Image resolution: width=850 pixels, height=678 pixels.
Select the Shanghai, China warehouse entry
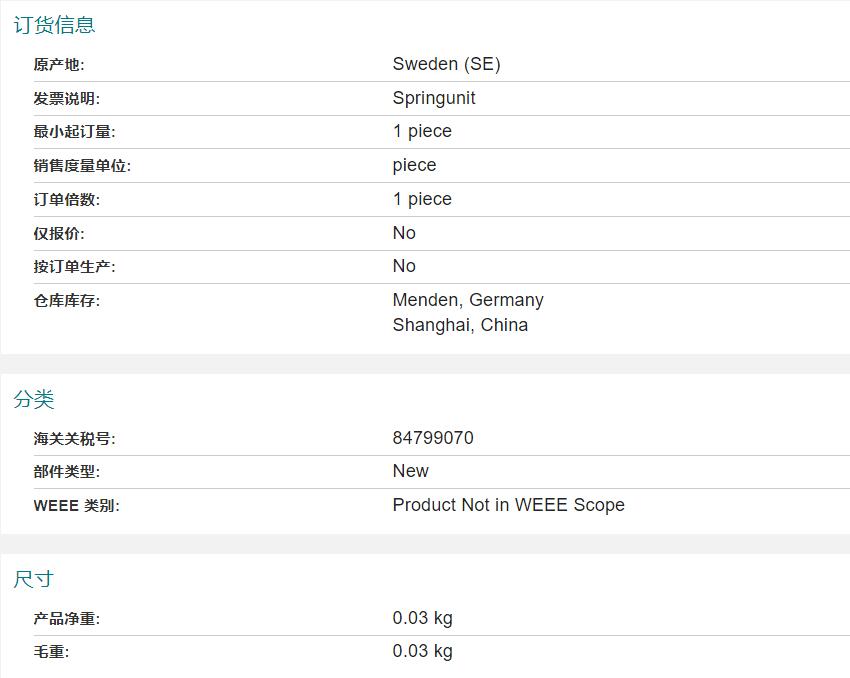[460, 325]
